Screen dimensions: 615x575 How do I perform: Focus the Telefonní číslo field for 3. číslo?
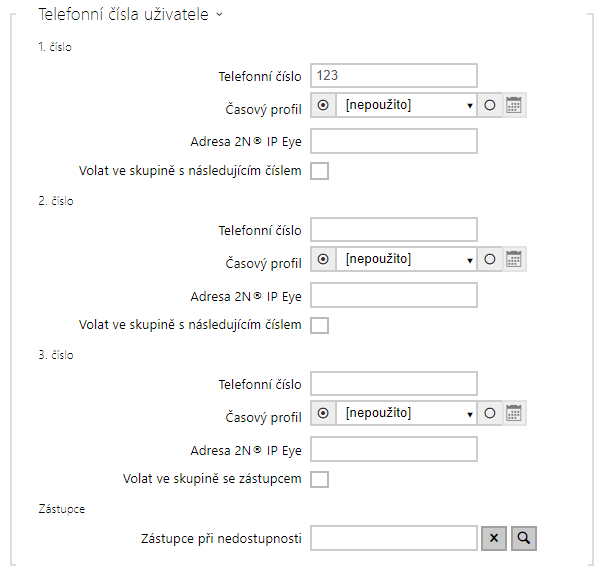point(394,384)
